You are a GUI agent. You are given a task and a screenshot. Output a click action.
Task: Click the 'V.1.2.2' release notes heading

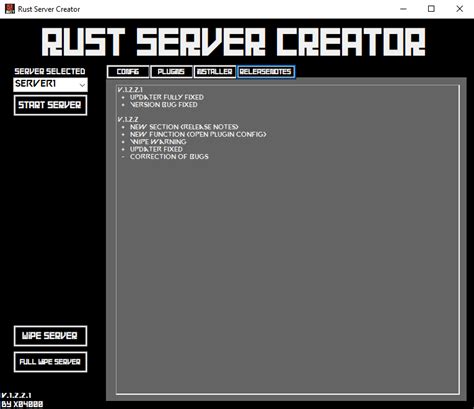click(128, 119)
